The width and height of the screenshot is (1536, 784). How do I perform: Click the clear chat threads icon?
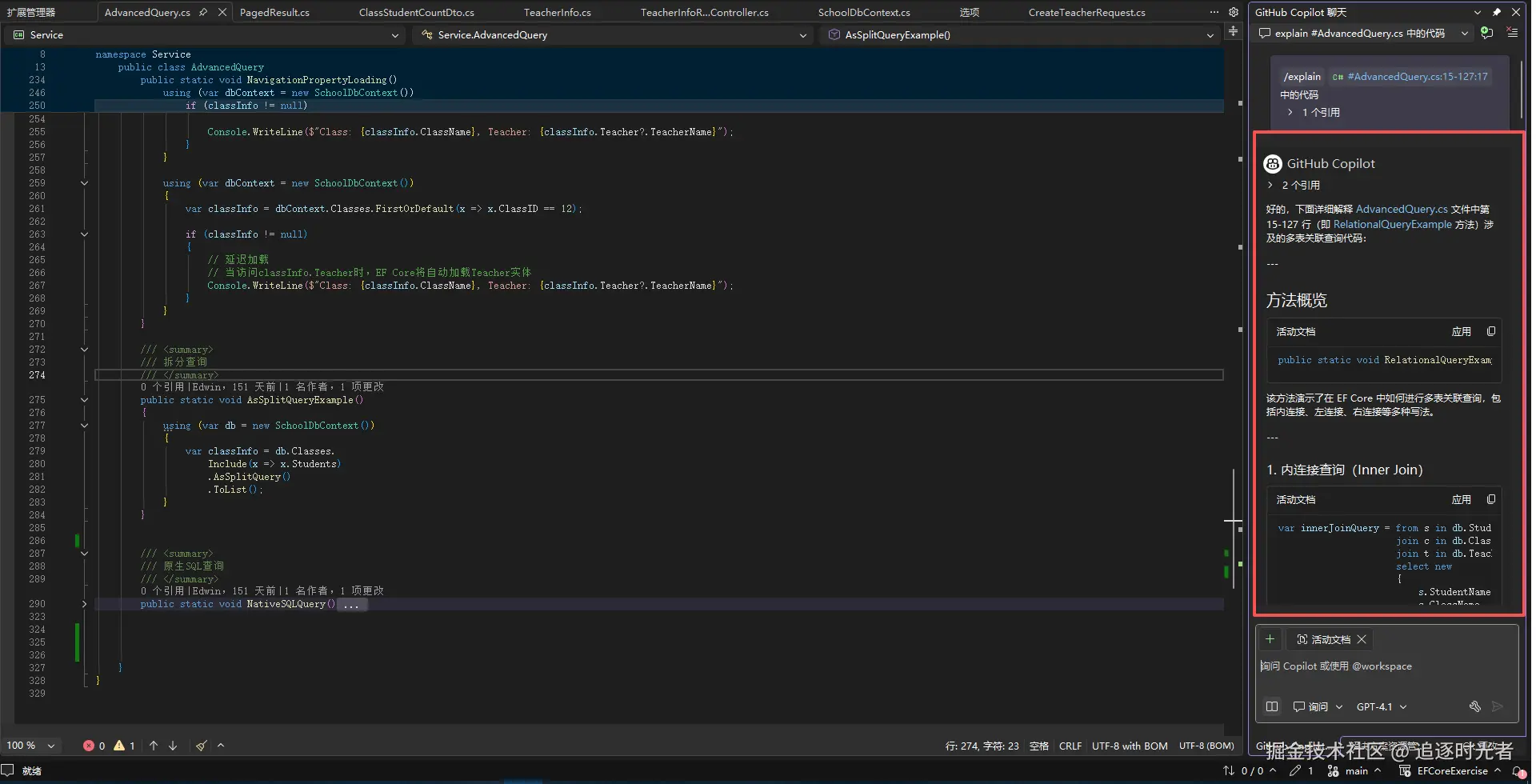[1512, 33]
